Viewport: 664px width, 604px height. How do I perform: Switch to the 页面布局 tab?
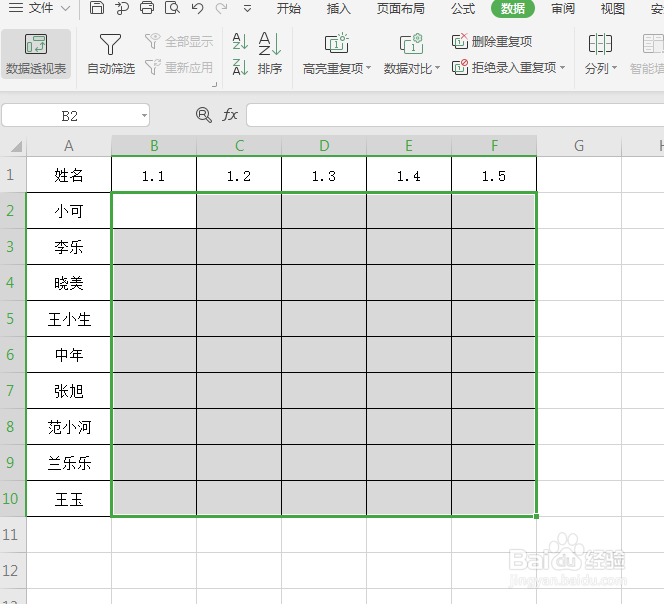pos(401,8)
